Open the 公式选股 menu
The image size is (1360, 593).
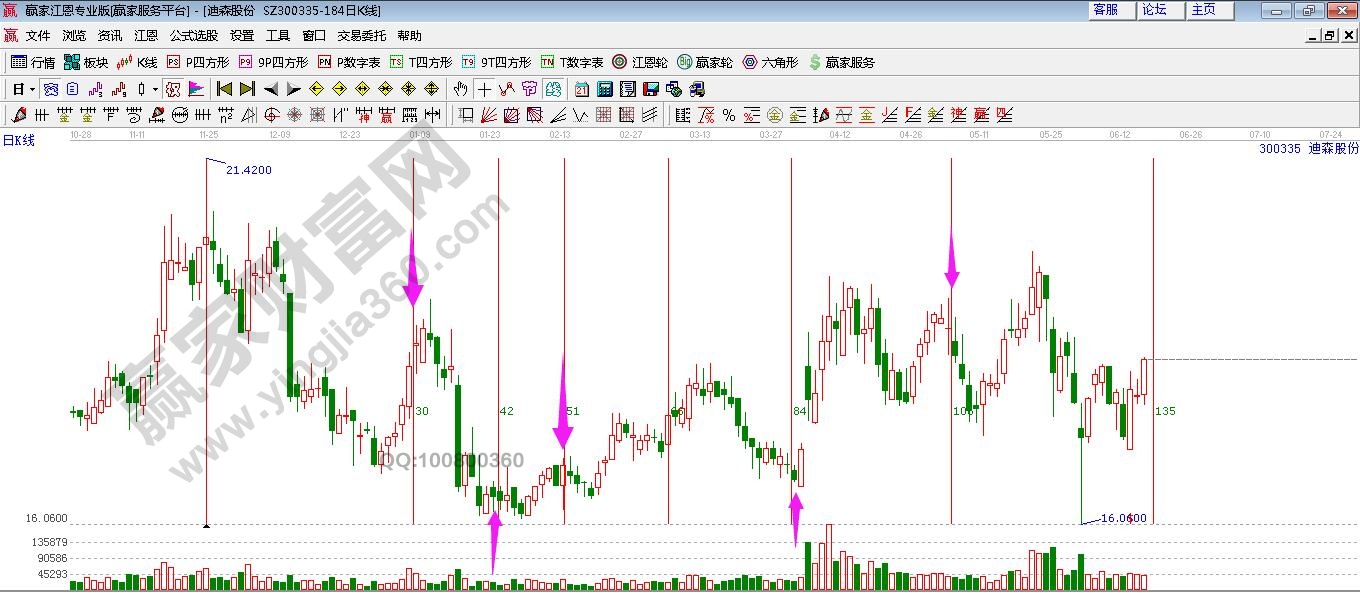pyautogui.click(x=193, y=35)
